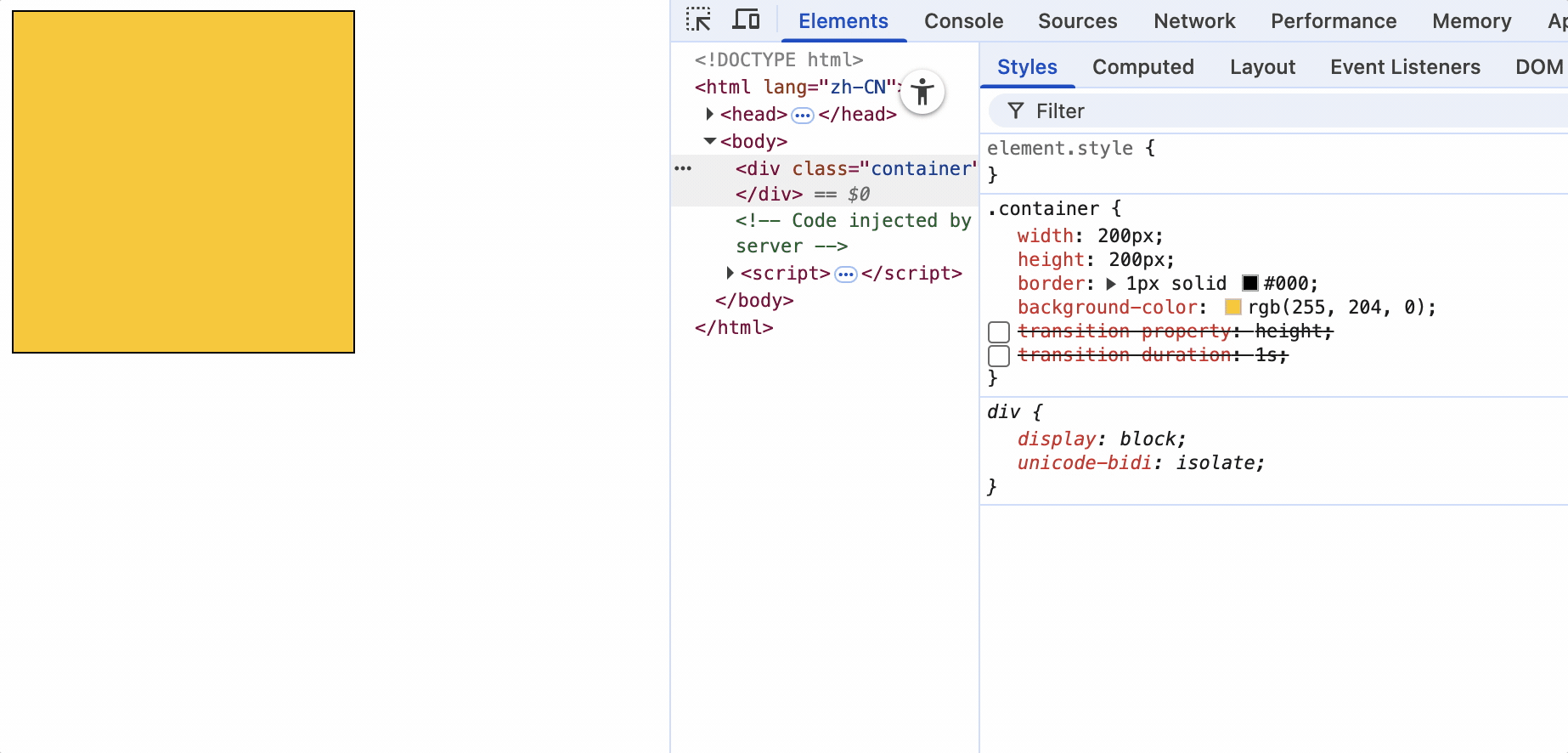The image size is (1568, 753).
Task: Open the Console tab
Action: coord(963,21)
